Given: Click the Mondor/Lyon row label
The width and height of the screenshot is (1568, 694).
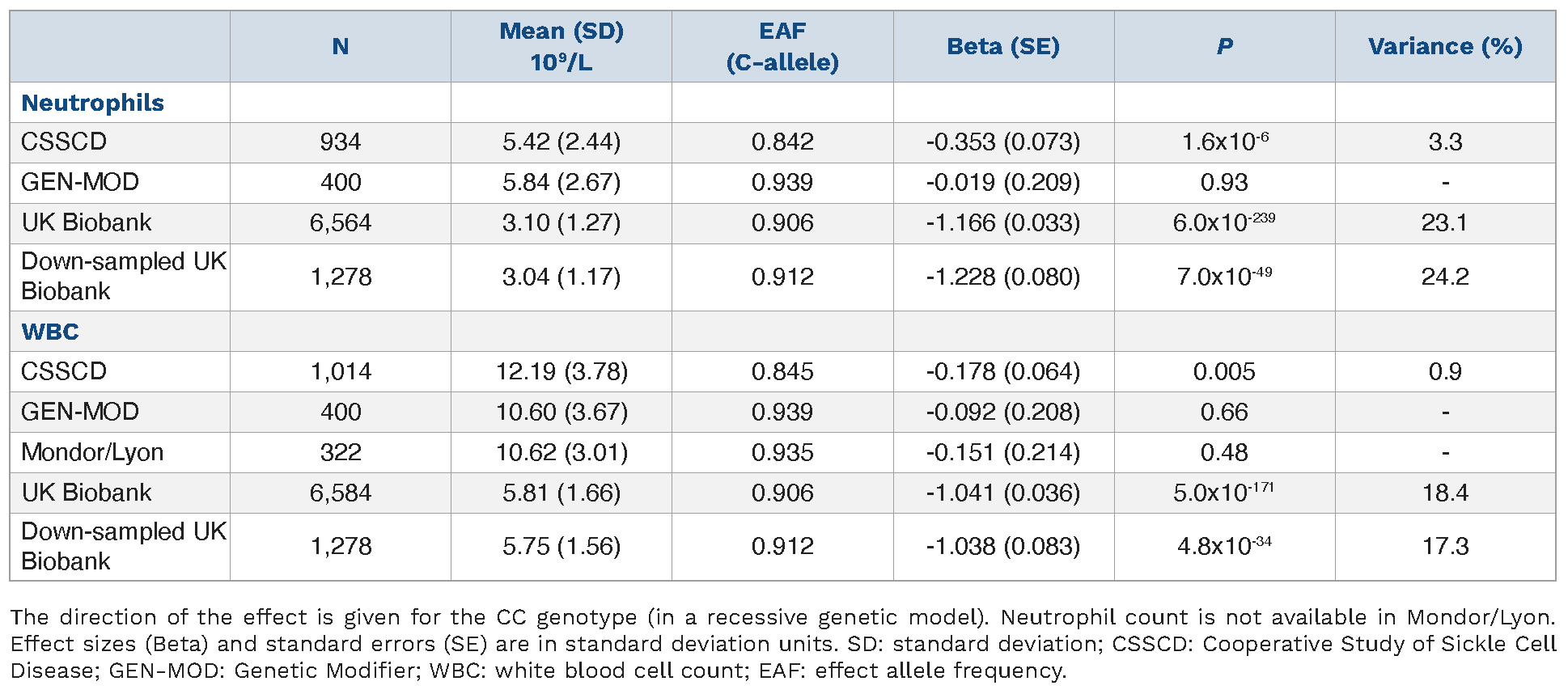Looking at the screenshot, I should pos(92,452).
